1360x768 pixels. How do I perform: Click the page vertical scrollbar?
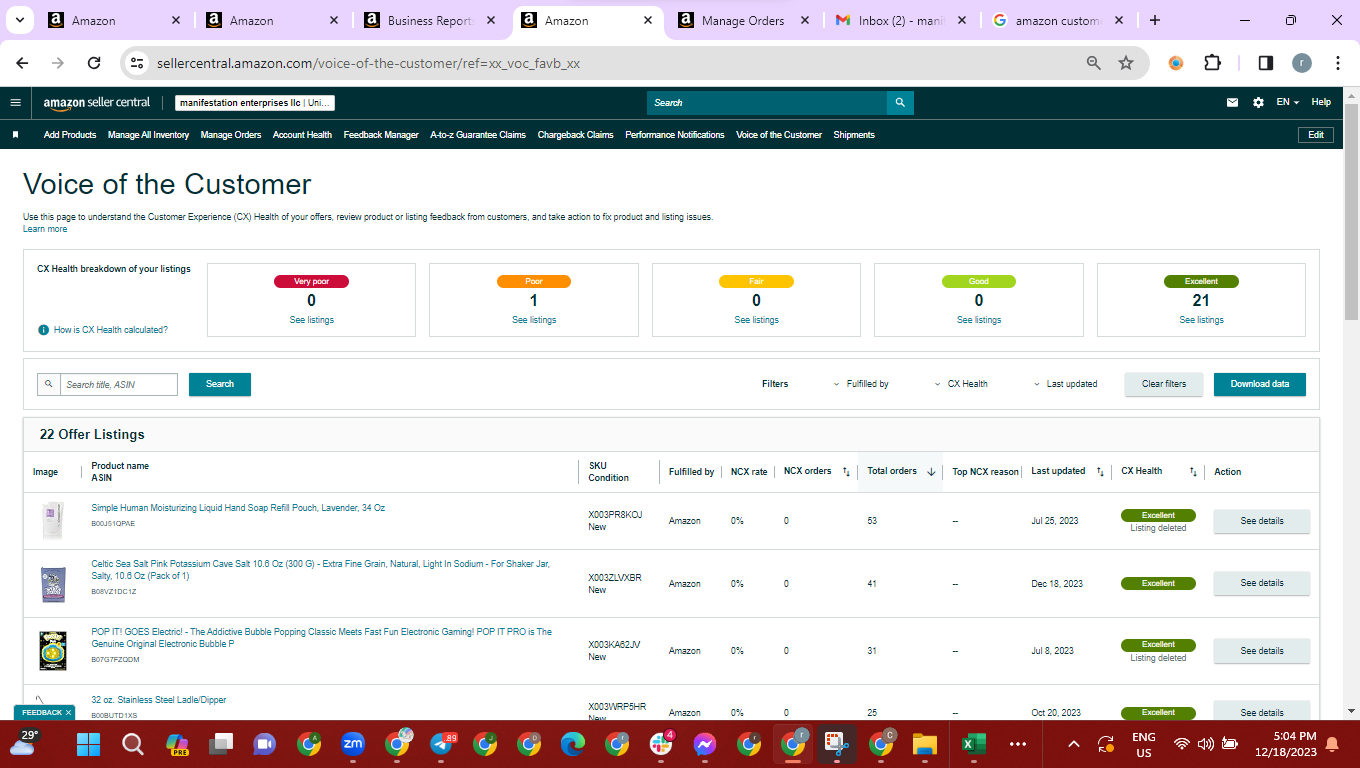tap(1352, 210)
